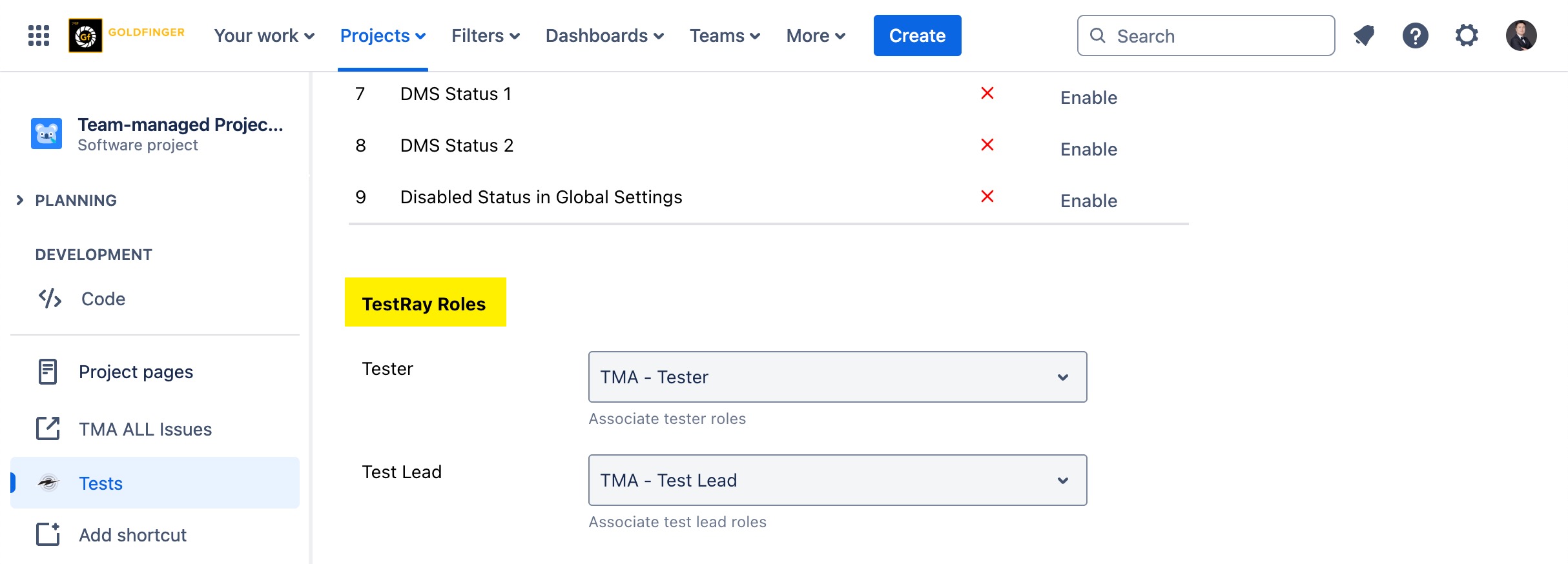Viewport: 1568px width, 564px height.
Task: Click the user profile avatar
Action: coord(1521,35)
